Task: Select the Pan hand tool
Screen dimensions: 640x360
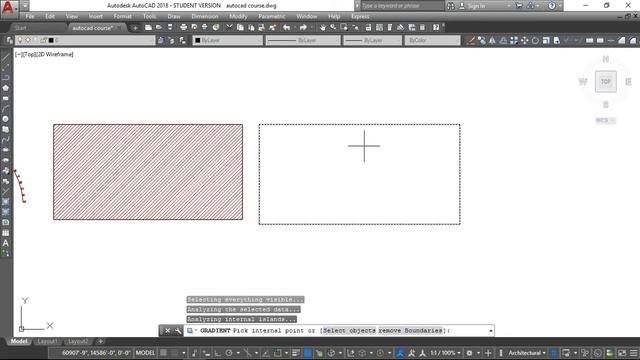Action: 323,27
